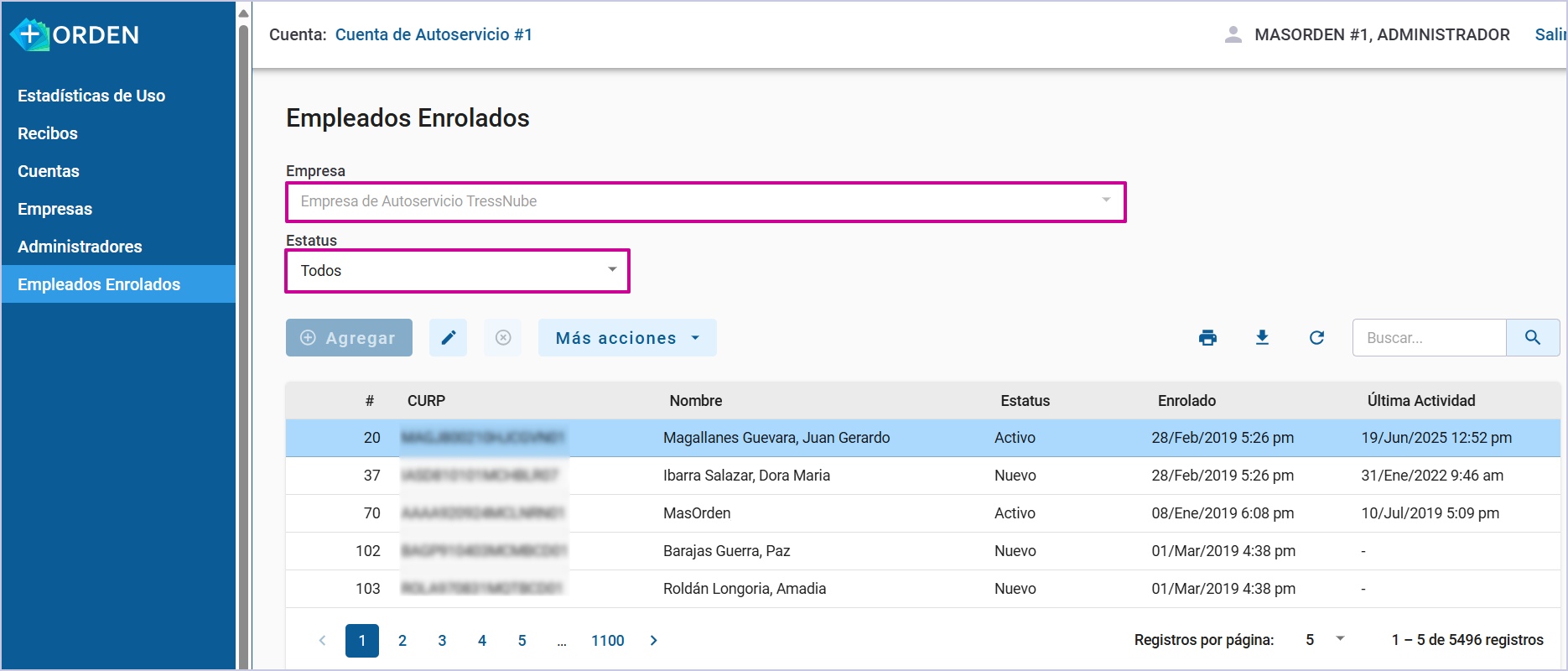This screenshot has width=1568, height=671.
Task: Expand the Estatus dropdown showing Todos
Action: point(457,271)
